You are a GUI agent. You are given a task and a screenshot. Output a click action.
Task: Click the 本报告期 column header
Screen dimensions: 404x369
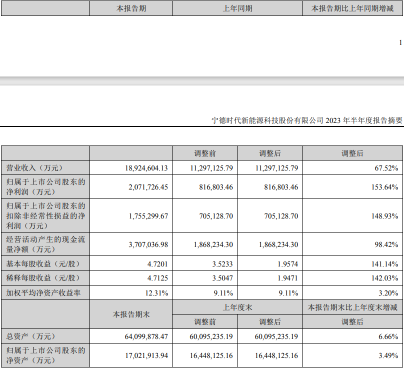131,8
